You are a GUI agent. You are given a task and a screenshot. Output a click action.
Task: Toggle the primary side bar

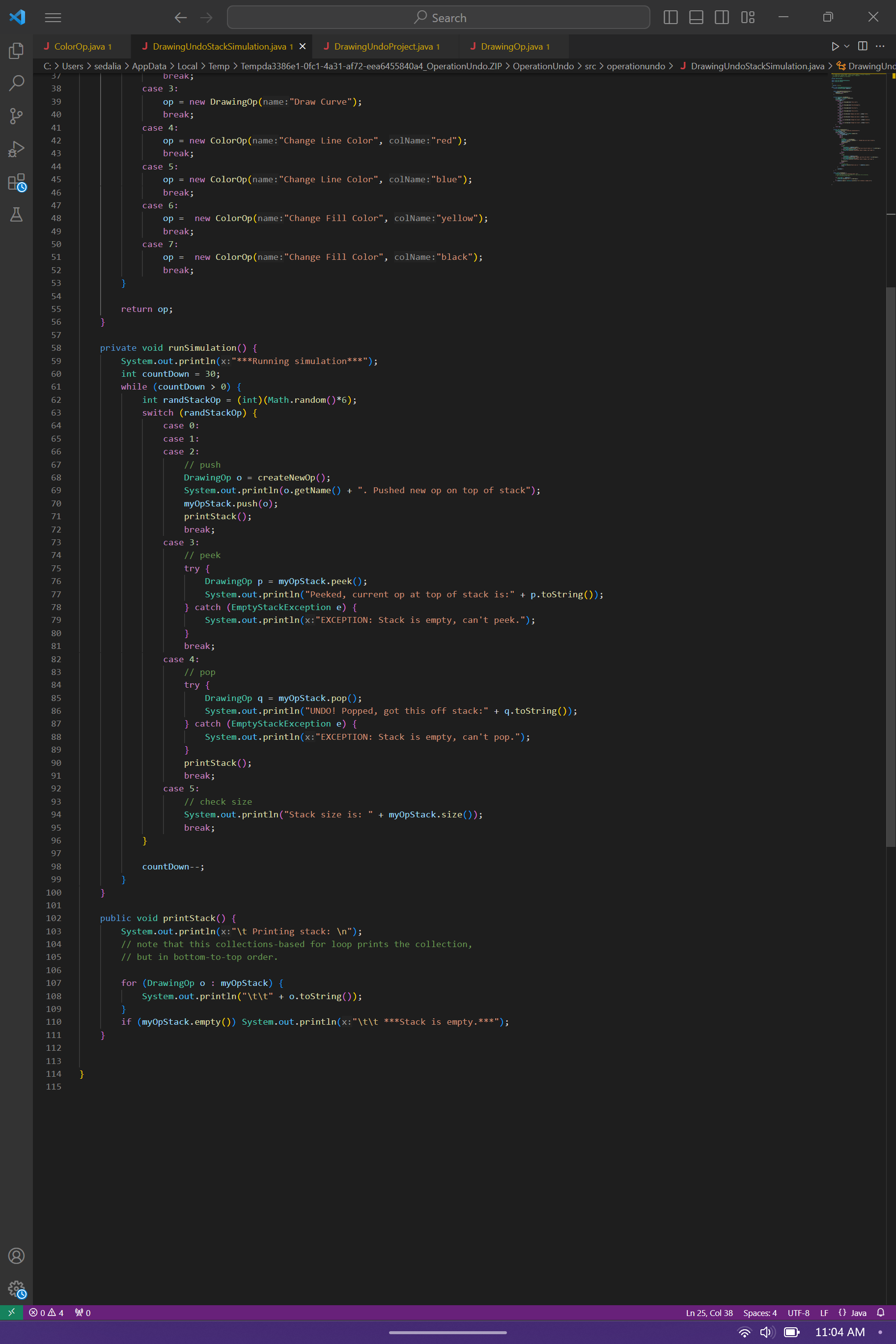[x=671, y=17]
